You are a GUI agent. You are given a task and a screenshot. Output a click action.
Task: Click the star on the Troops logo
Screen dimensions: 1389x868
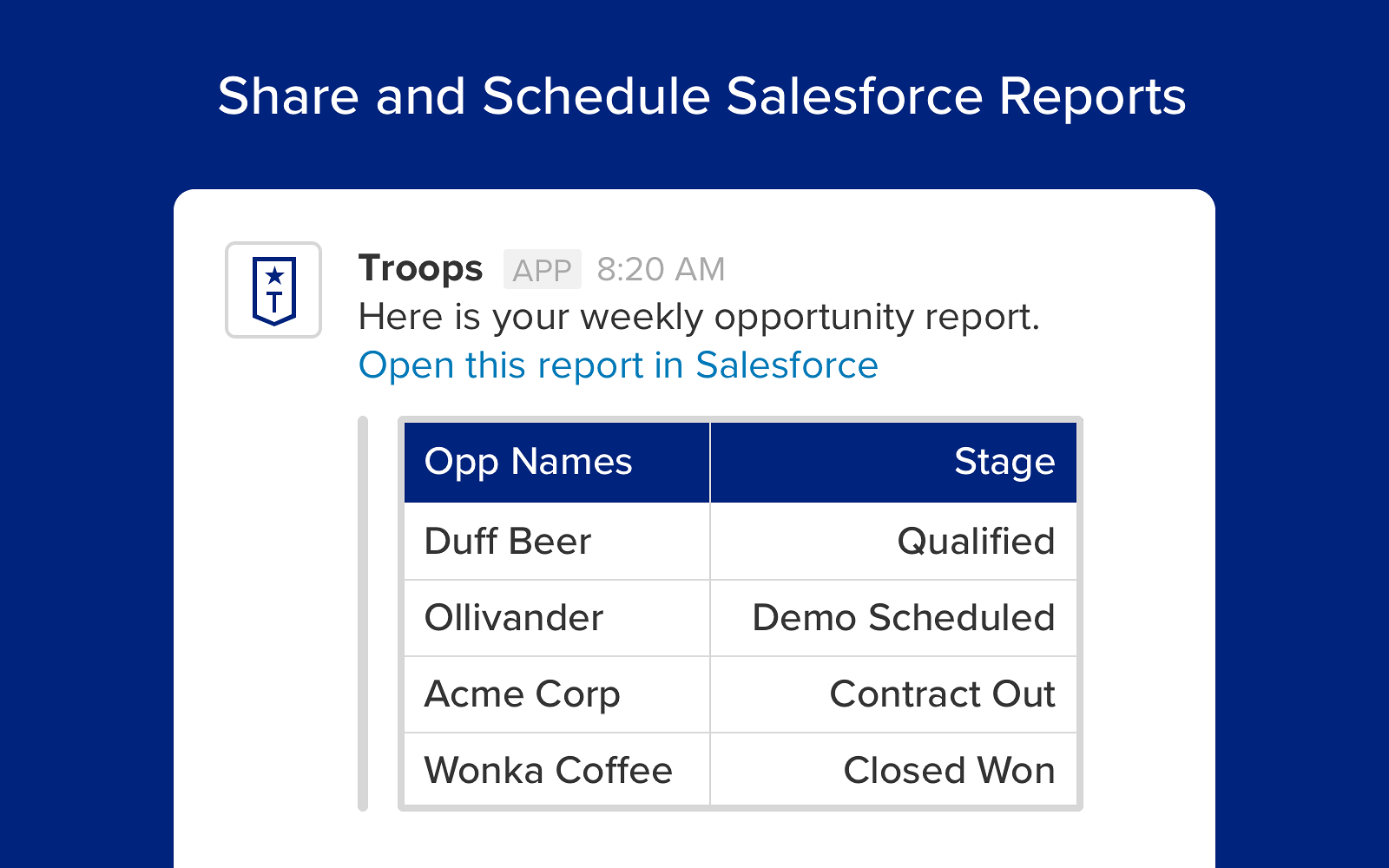coord(274,276)
